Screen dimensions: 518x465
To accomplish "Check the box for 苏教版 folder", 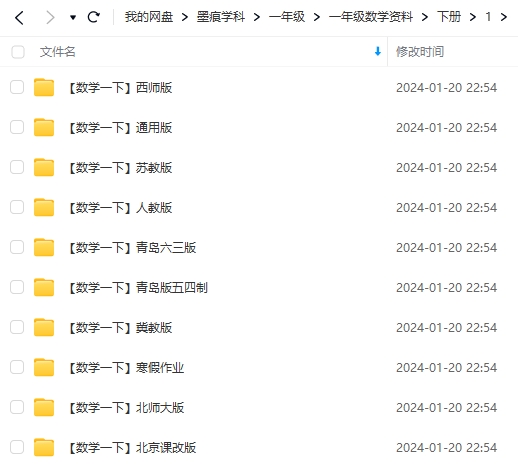I will tap(17, 167).
